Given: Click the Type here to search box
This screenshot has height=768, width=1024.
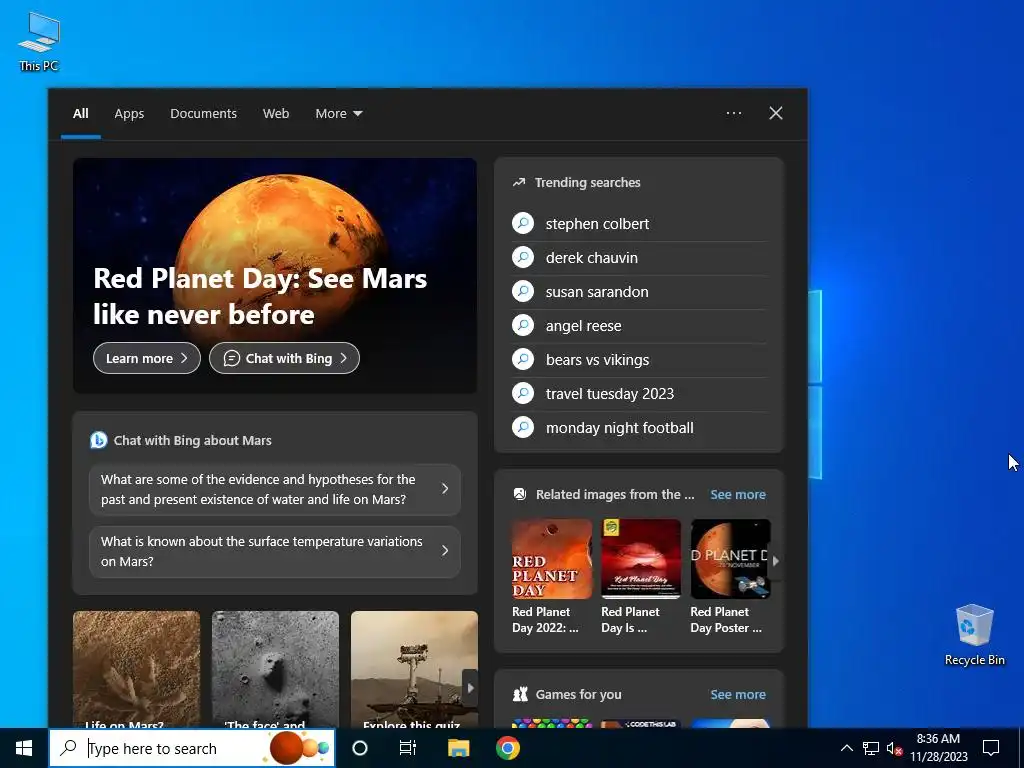Looking at the screenshot, I should click(192, 748).
